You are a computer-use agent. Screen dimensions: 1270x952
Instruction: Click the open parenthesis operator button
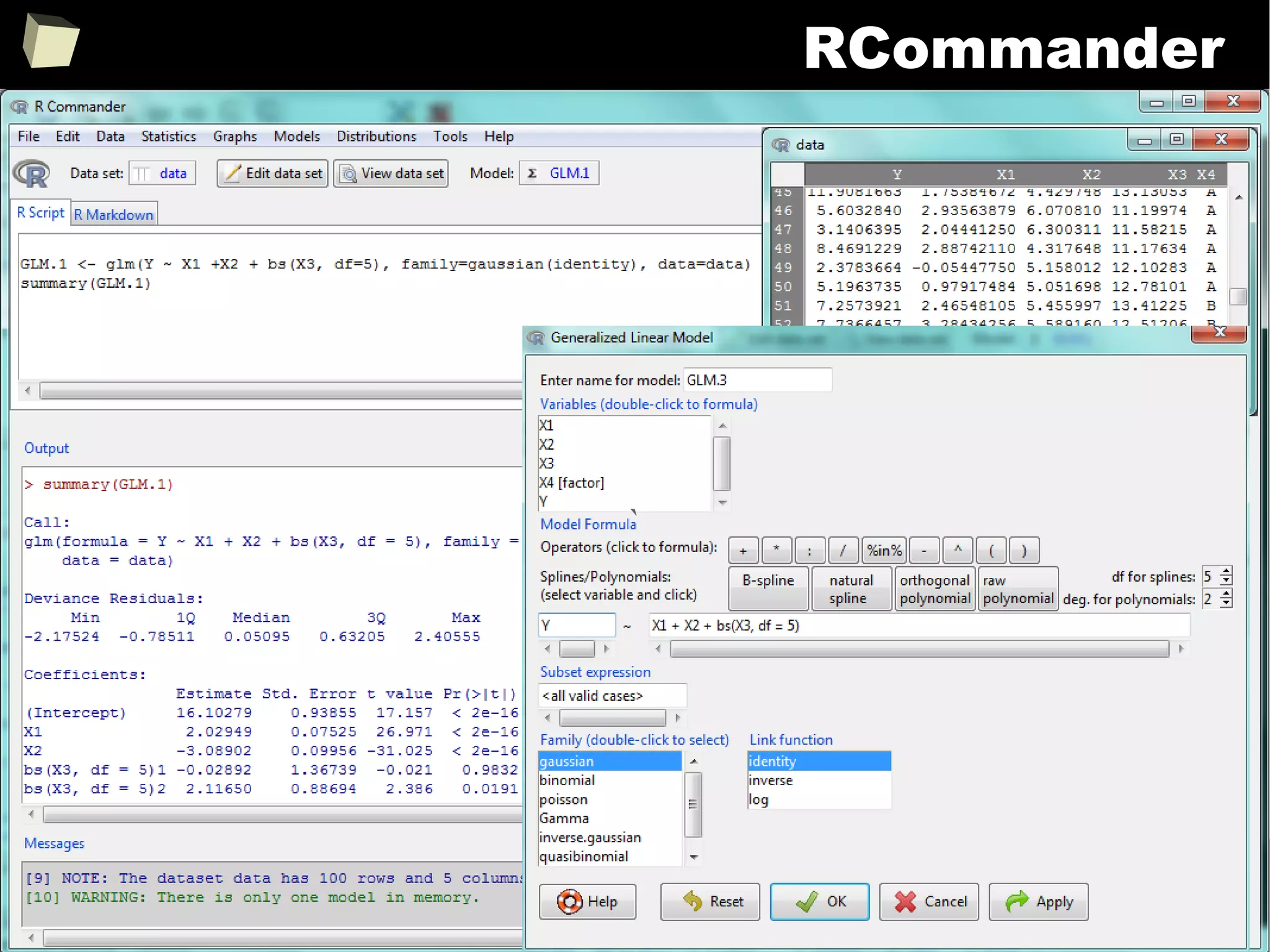coord(991,550)
